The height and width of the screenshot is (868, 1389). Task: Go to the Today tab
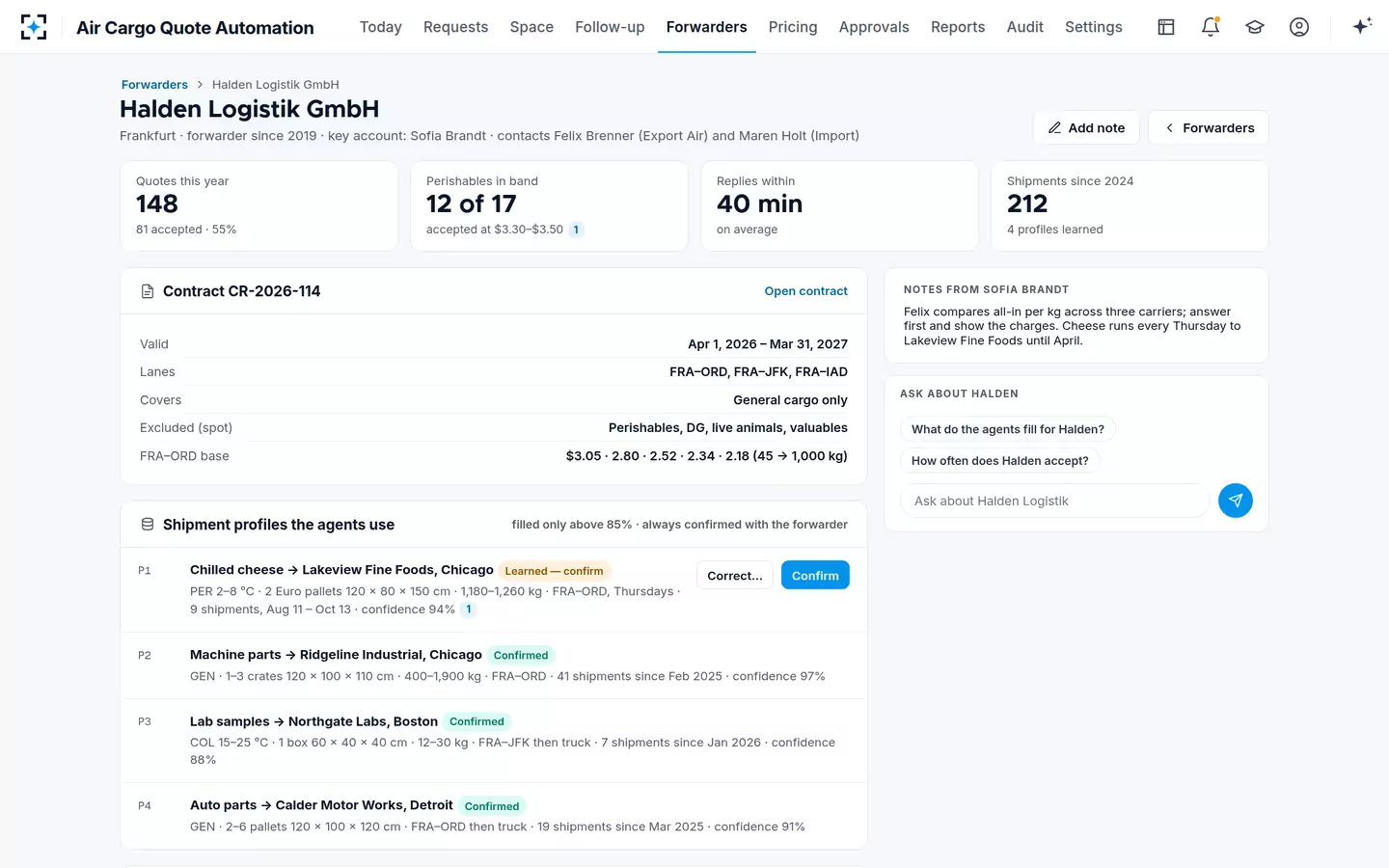[381, 27]
